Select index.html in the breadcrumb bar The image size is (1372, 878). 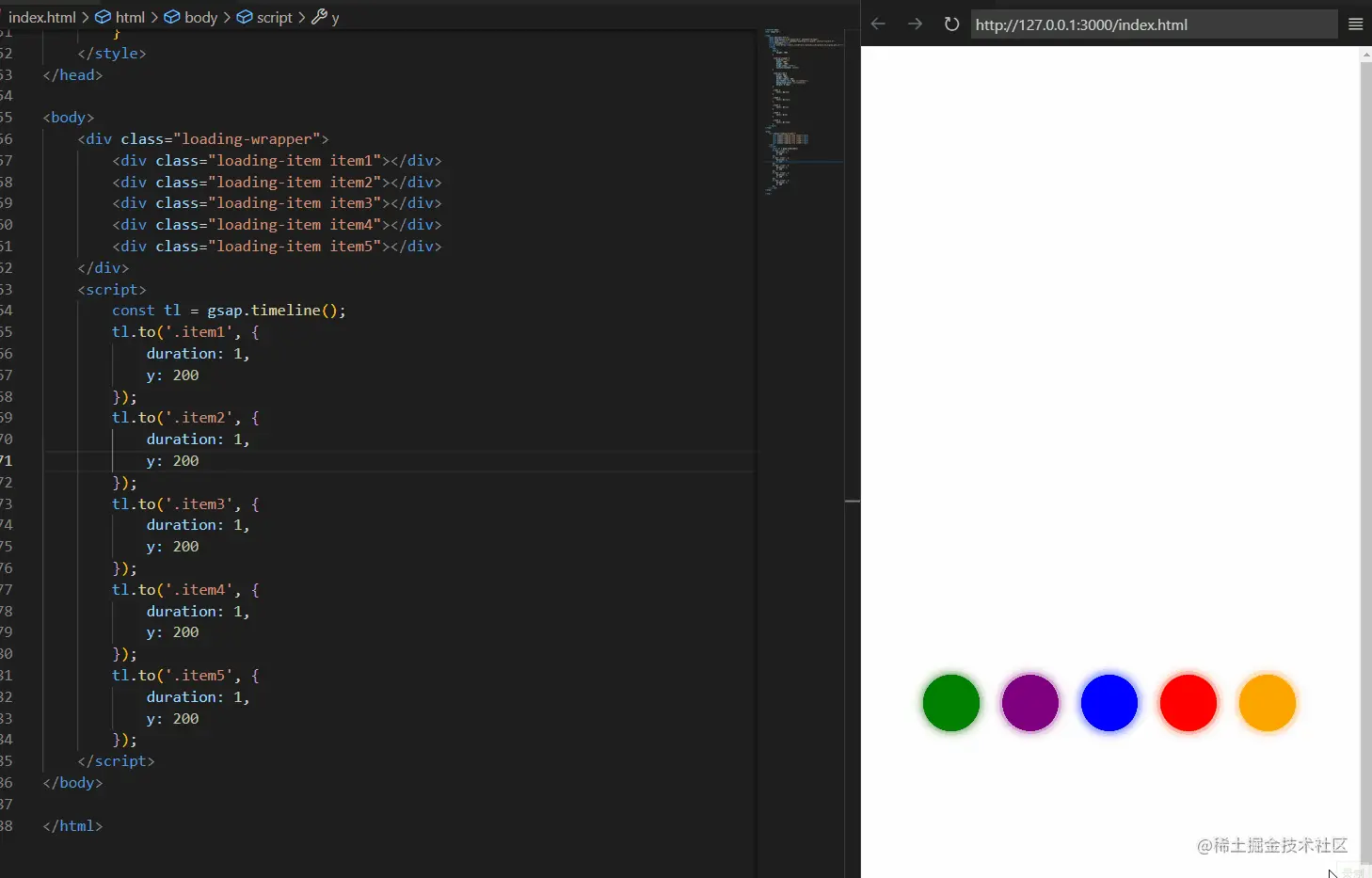point(41,17)
